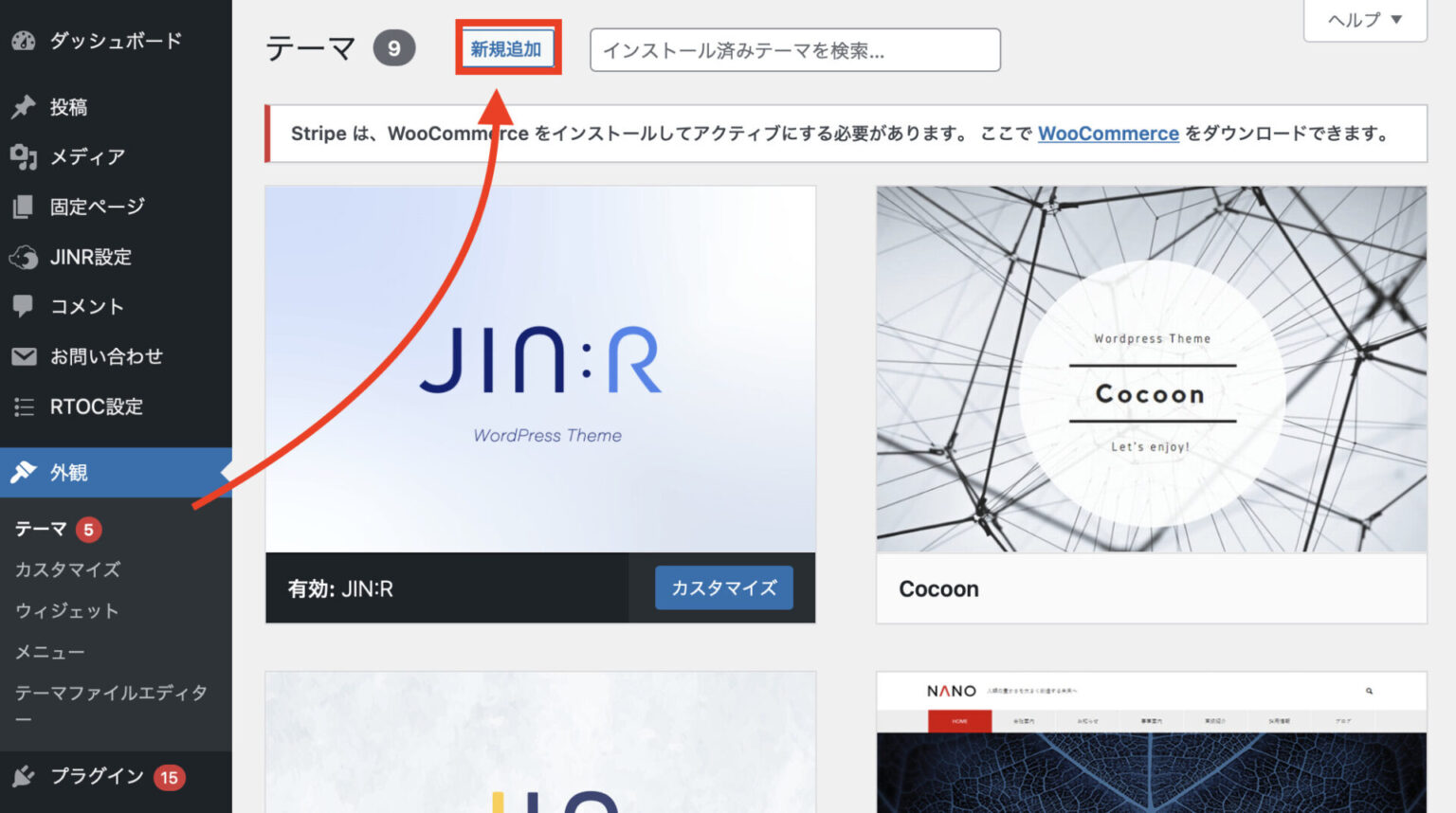The image size is (1456, 813).
Task: Open the WooCommerce download link
Action: (x=1108, y=134)
